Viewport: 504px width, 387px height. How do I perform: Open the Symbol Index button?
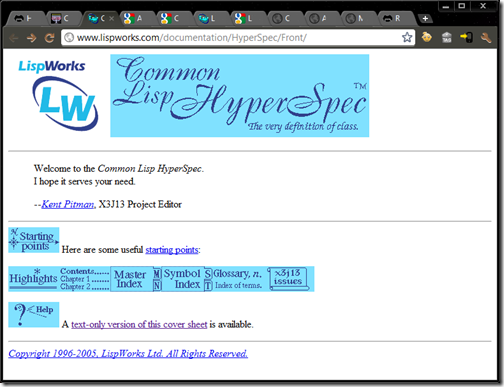pyautogui.click(x=183, y=279)
